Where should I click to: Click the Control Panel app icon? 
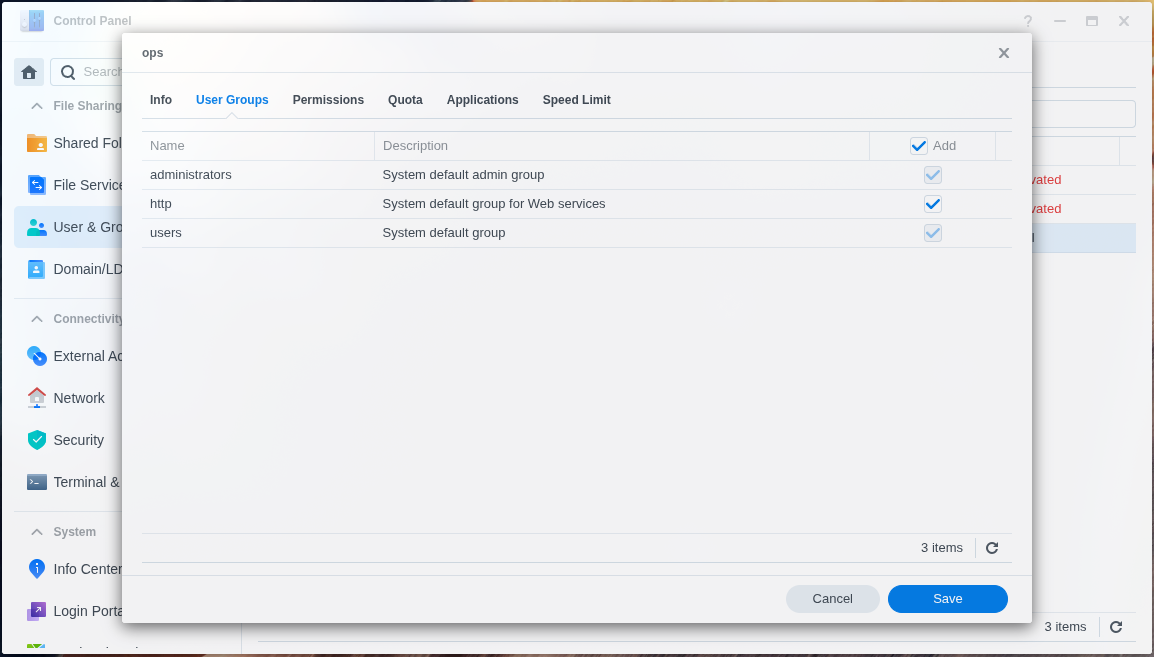click(32, 21)
